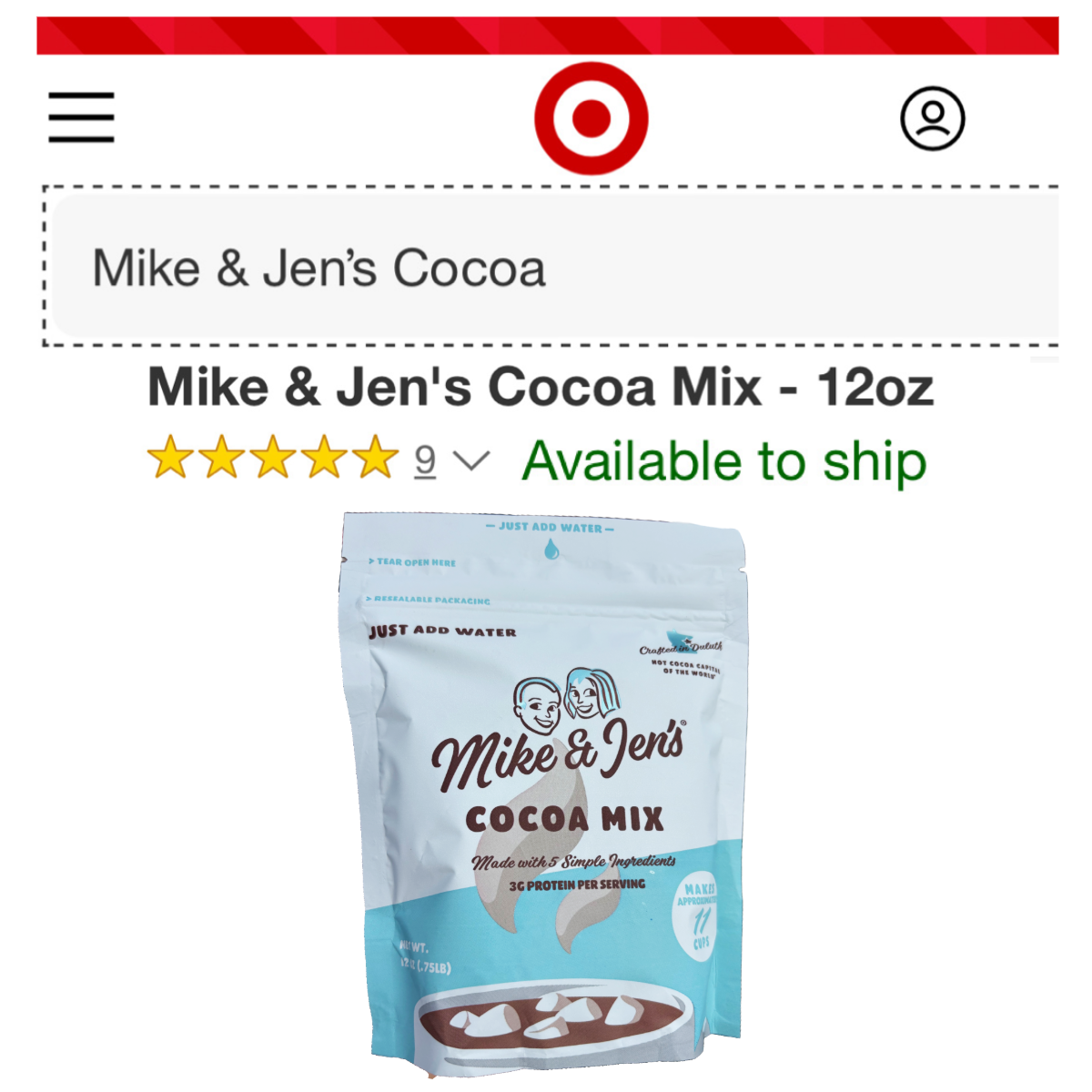The image size is (1092, 1092).
Task: Click the Cocoa Mix heading on the package image
Action: (x=564, y=819)
